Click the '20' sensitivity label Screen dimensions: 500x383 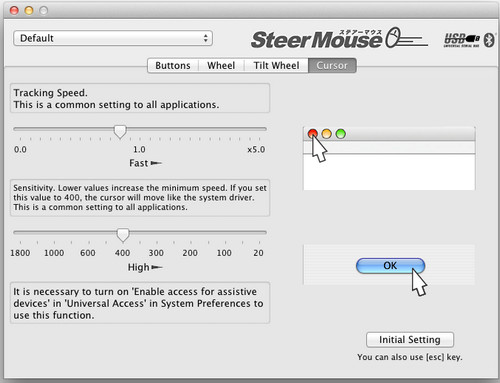pyautogui.click(x=258, y=253)
